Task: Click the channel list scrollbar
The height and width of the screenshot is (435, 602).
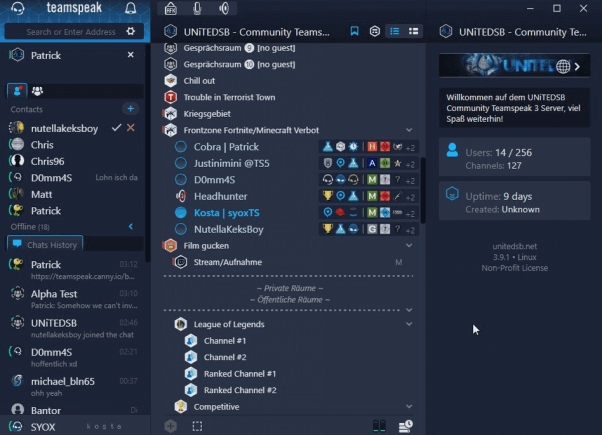Action: [x=423, y=190]
